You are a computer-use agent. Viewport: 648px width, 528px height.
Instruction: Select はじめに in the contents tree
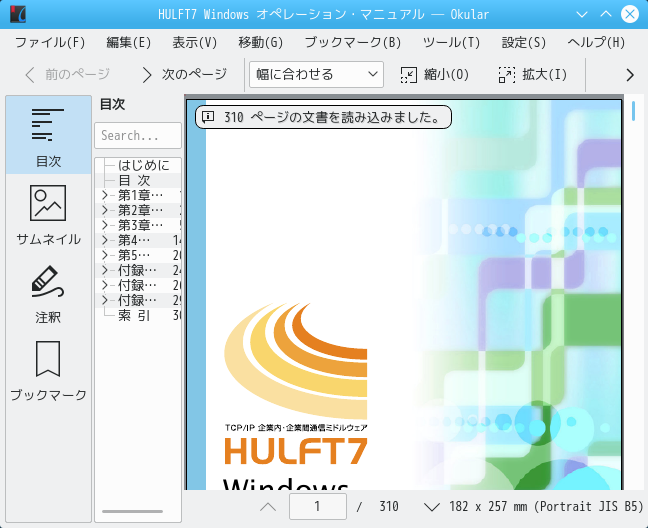[x=143, y=165]
